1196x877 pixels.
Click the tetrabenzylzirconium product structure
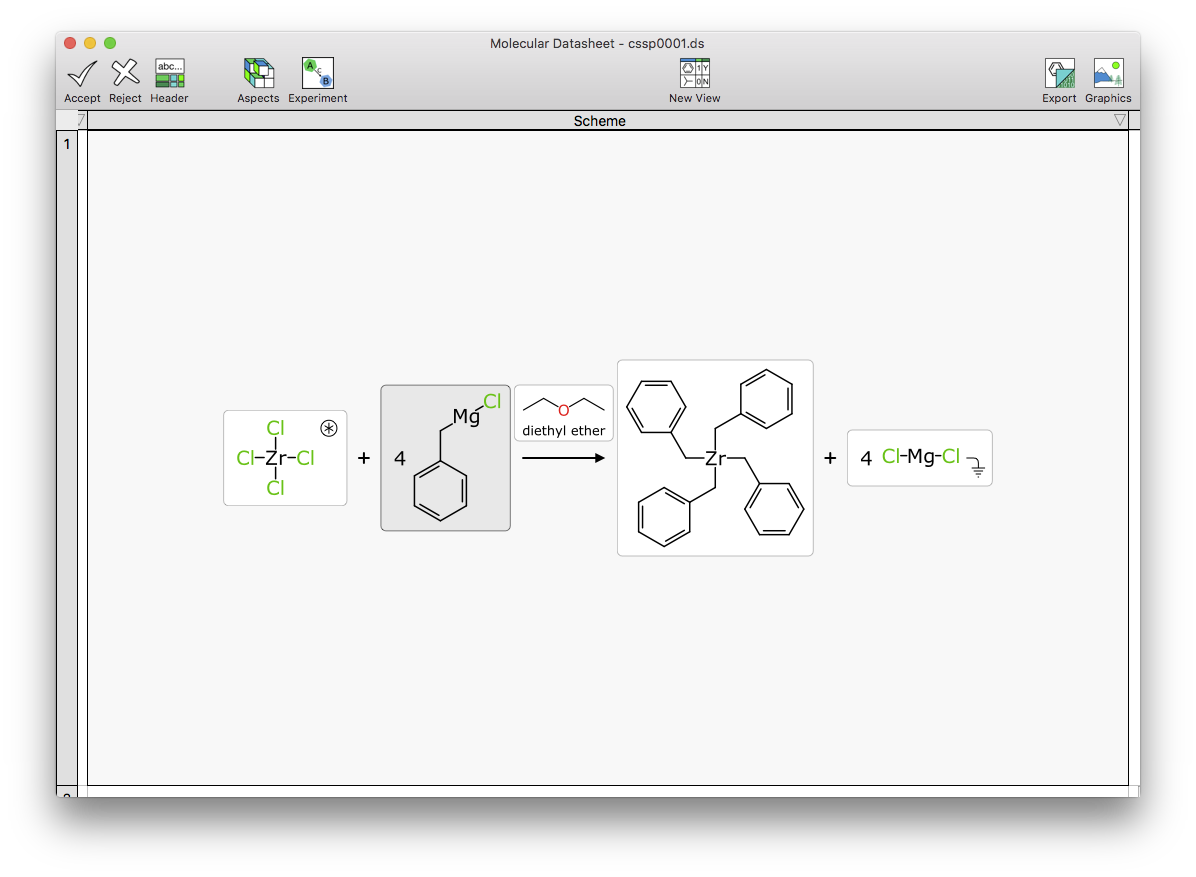(715, 458)
